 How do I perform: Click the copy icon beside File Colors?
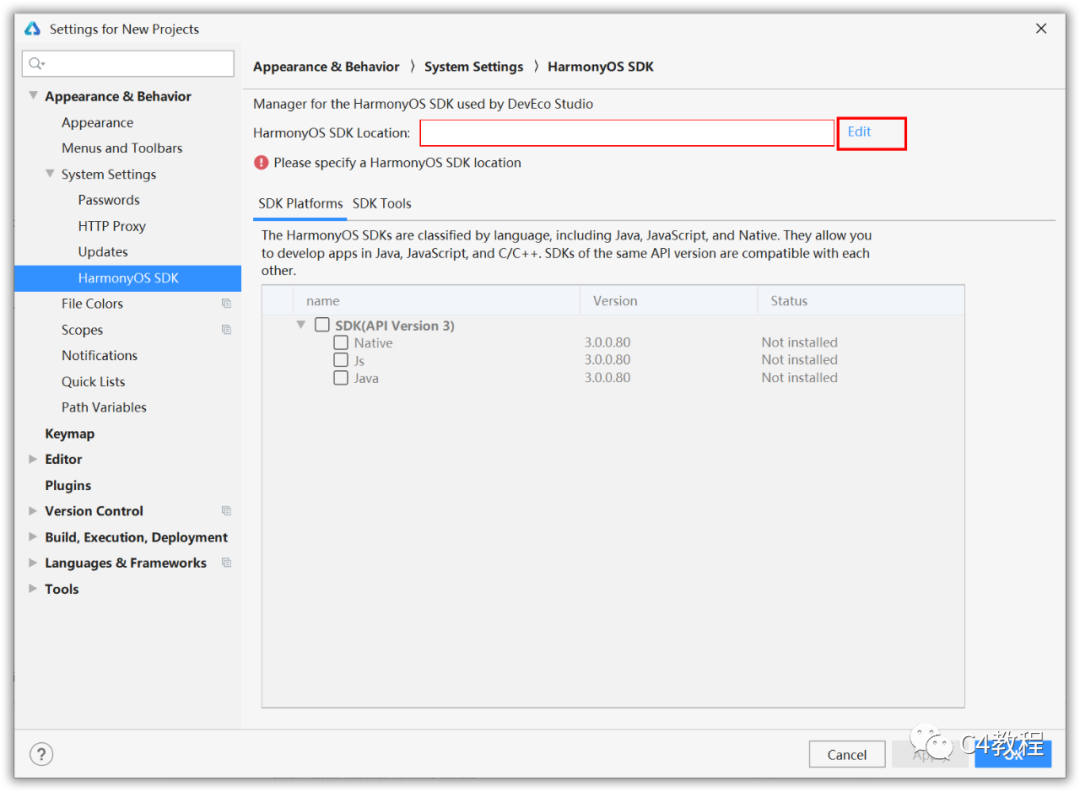226,303
